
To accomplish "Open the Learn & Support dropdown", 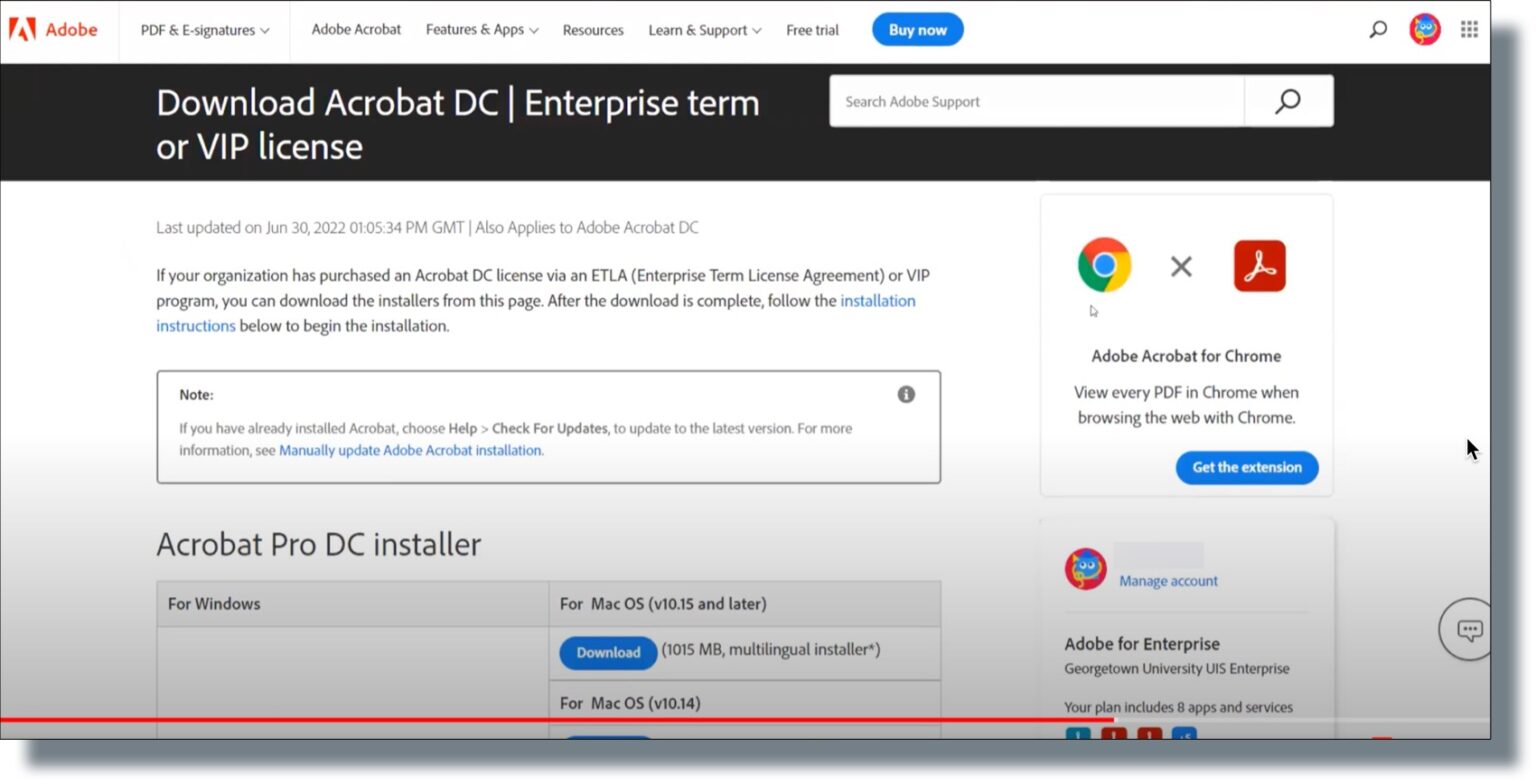I will click(x=704, y=30).
